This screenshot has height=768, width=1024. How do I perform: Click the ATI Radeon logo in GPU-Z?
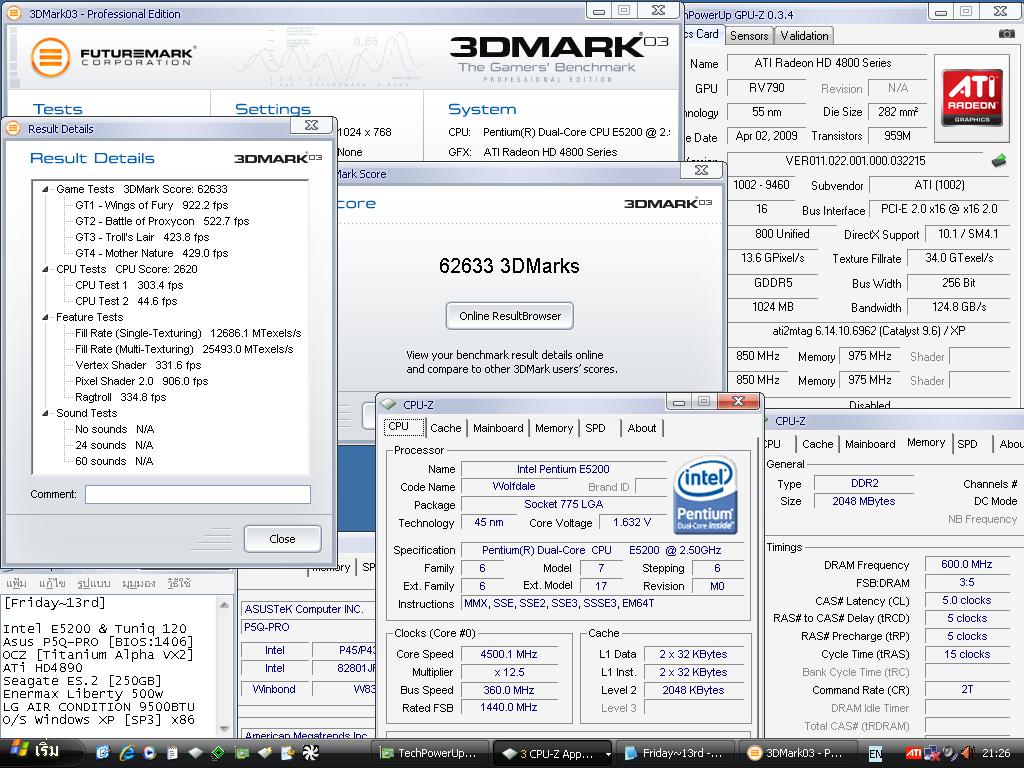pos(971,97)
